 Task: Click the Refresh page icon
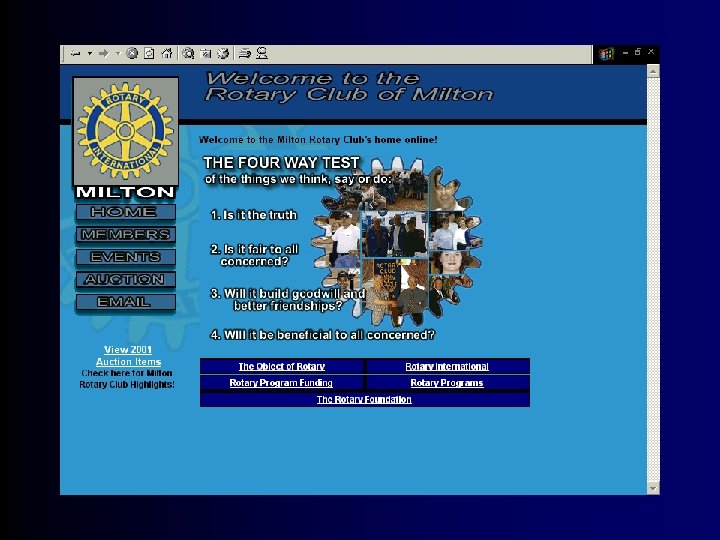point(149,54)
